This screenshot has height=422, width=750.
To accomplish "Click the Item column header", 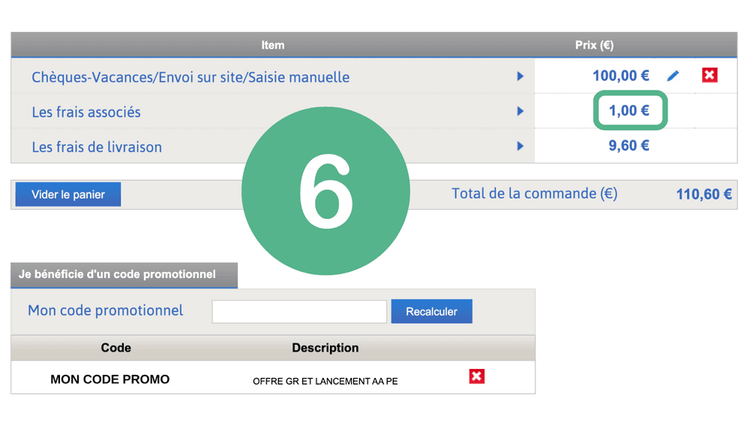I will click(272, 45).
